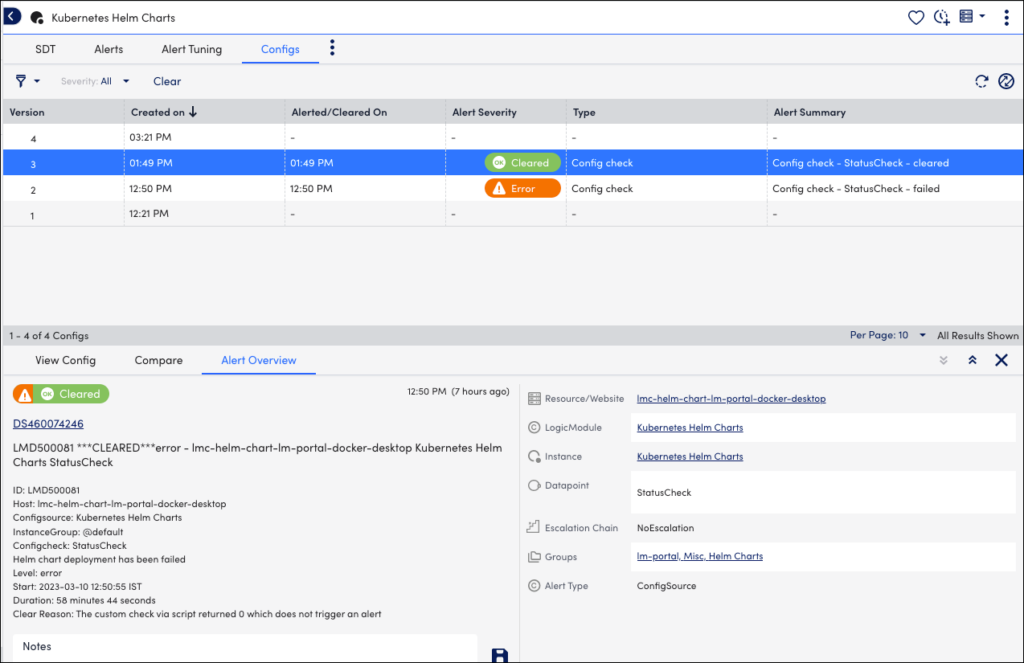
Task: Open the Compare tab
Action: [158, 360]
